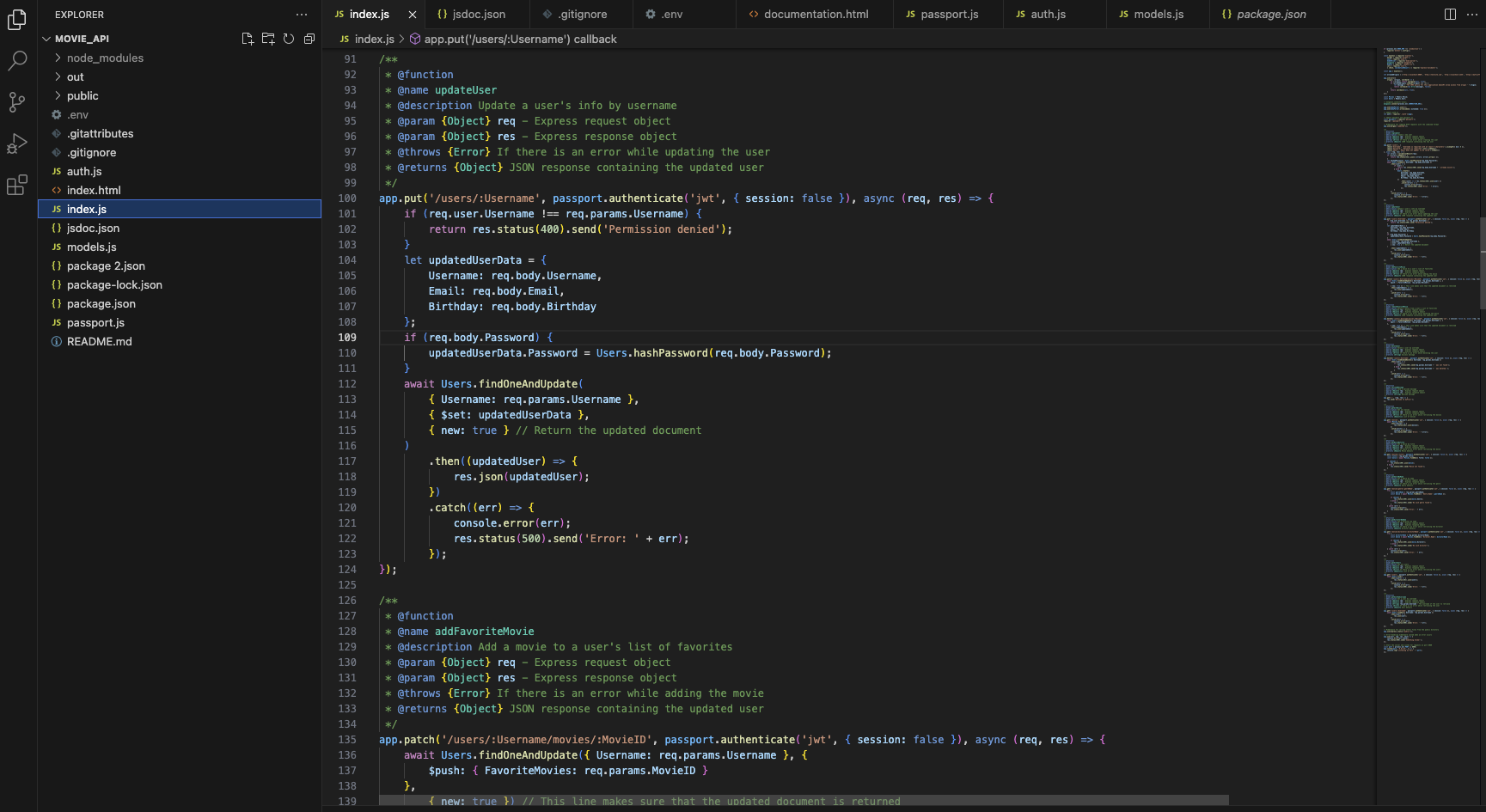Switch to the documentation.html tab

pyautogui.click(x=816, y=14)
